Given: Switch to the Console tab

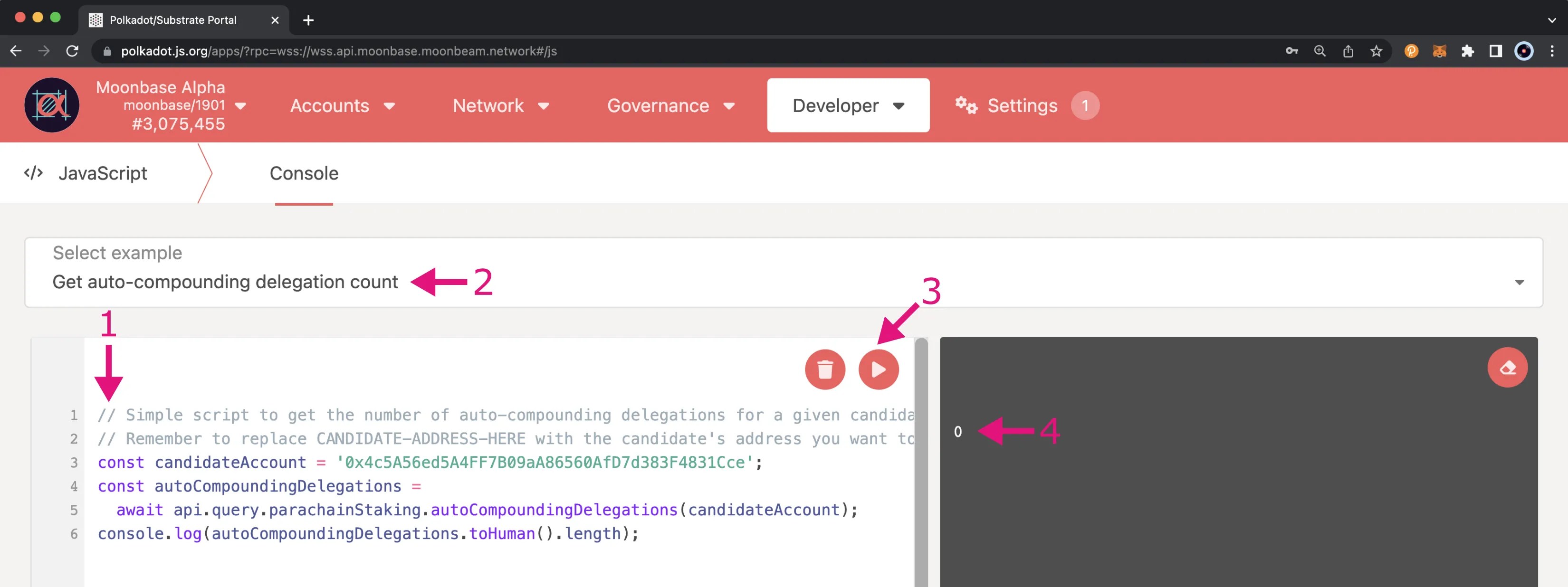Looking at the screenshot, I should click(x=304, y=173).
